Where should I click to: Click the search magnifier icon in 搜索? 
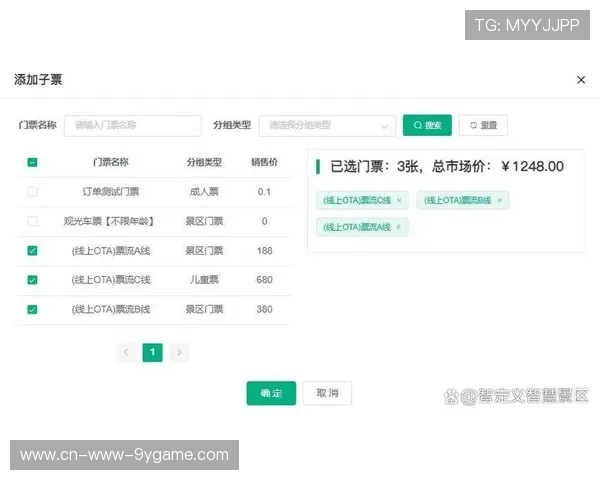(418, 125)
